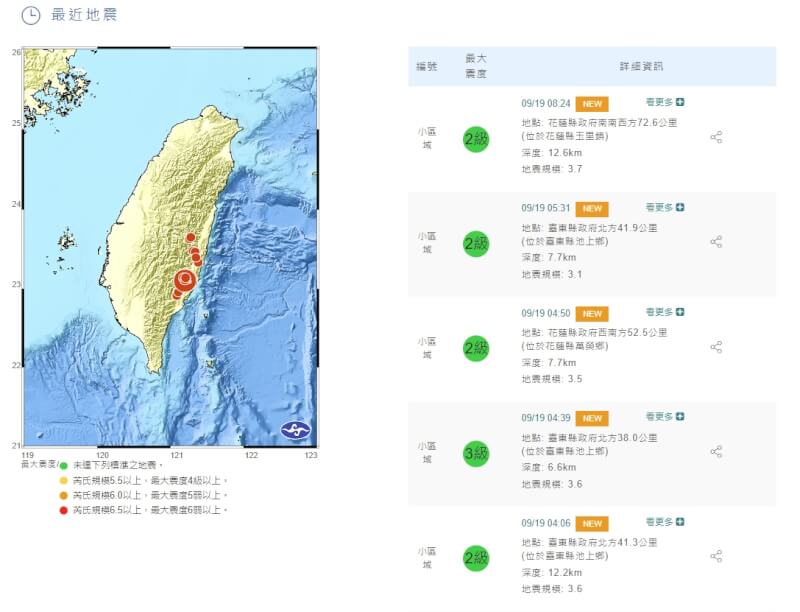Click the 最近地震 heading
Image resolution: width=800 pixels, height=612 pixels.
tap(84, 15)
